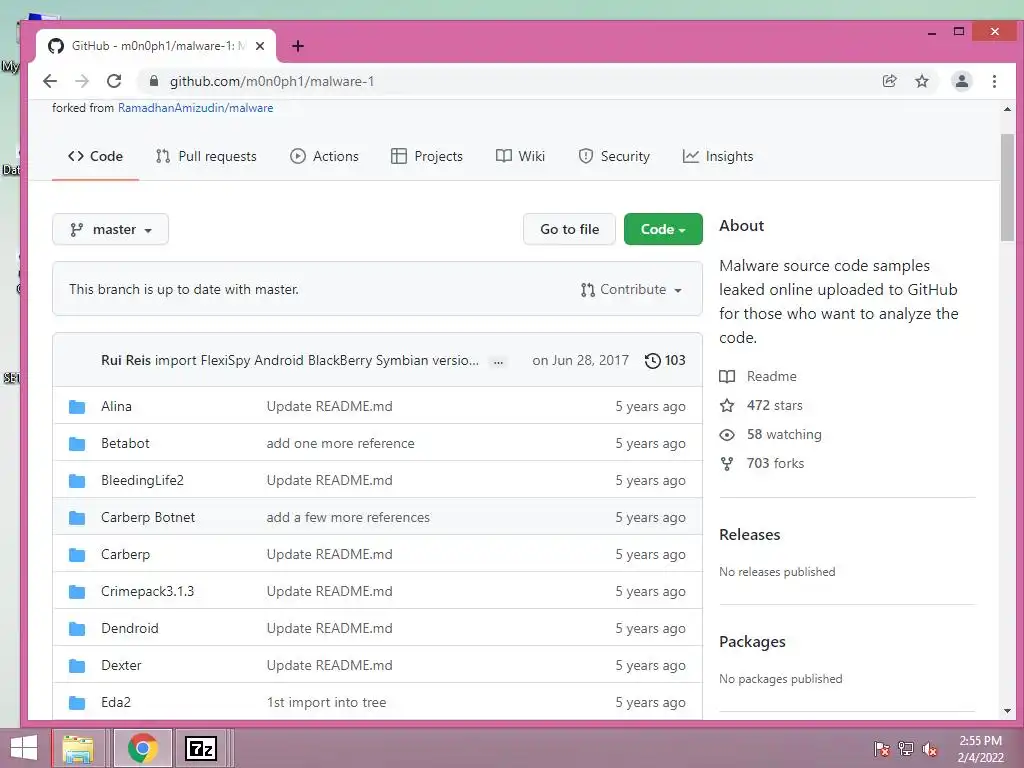The height and width of the screenshot is (768, 1024).
Task: Open the Crimepack3.1.3 folder
Action: tap(148, 592)
